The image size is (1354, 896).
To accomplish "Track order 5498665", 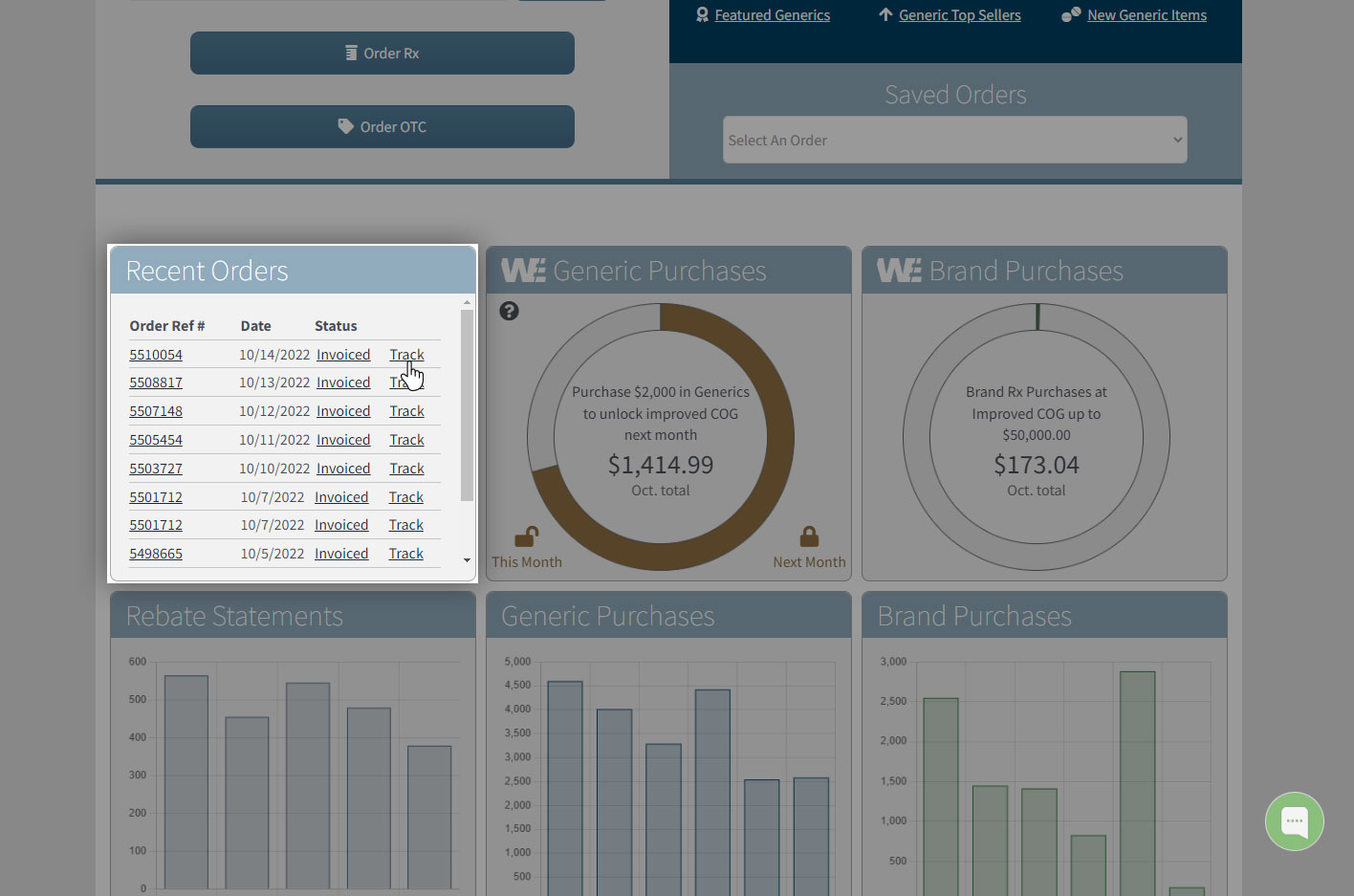I will pos(405,554).
